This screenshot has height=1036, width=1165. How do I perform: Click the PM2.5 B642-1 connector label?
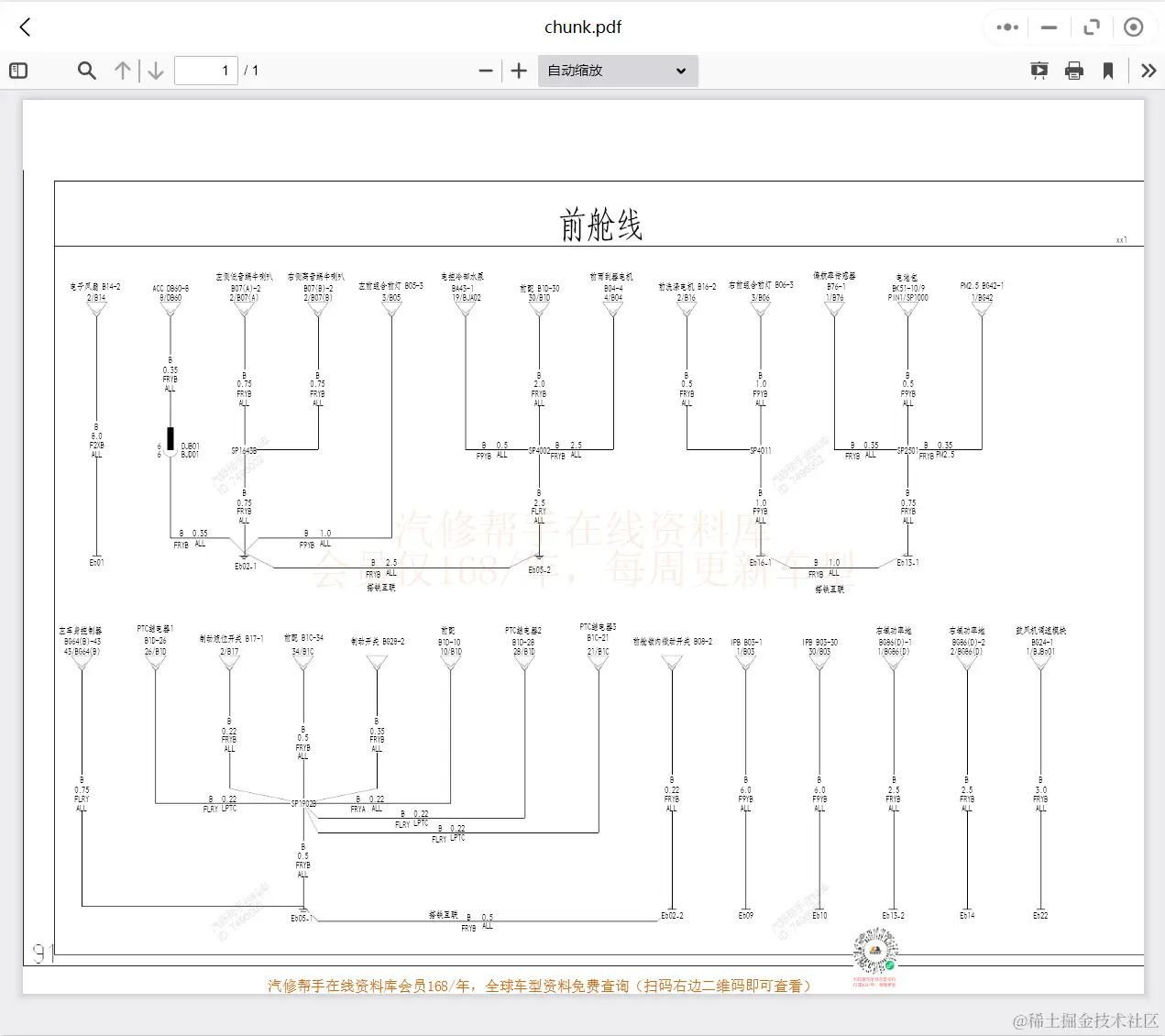pyautogui.click(x=982, y=286)
